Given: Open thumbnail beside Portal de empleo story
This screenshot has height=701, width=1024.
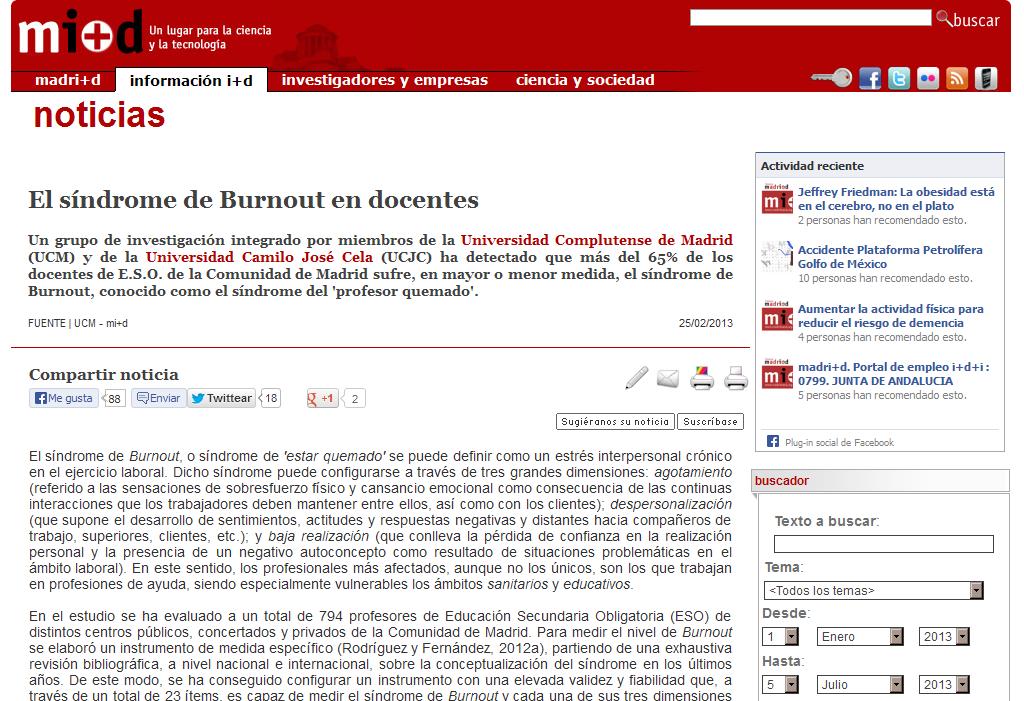Looking at the screenshot, I should [x=777, y=373].
